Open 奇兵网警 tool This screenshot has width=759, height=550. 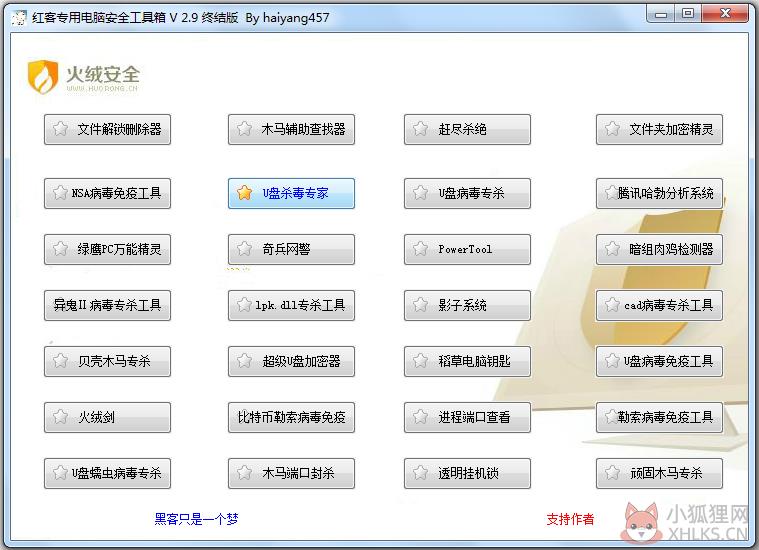point(291,249)
